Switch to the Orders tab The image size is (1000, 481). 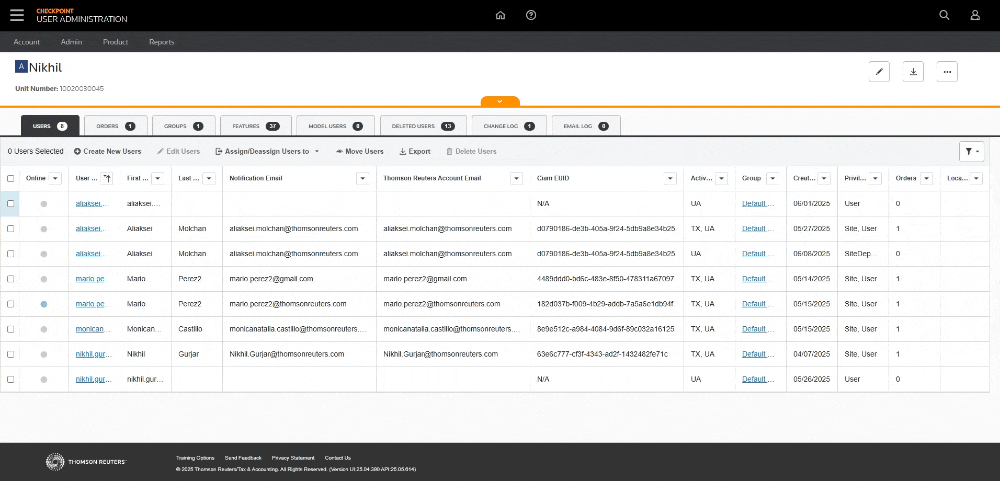[x=115, y=126]
